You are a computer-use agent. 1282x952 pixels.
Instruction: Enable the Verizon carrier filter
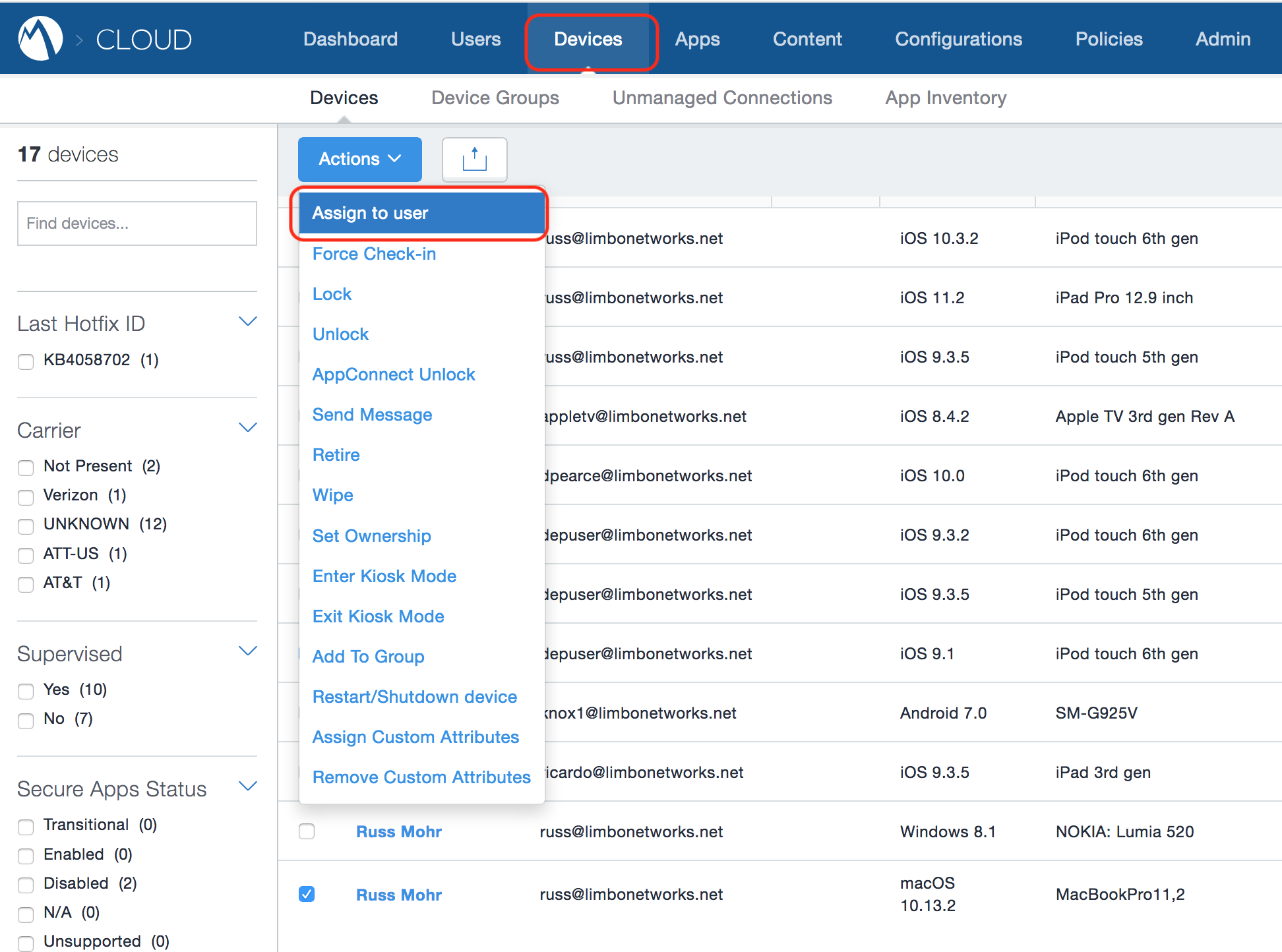26,496
